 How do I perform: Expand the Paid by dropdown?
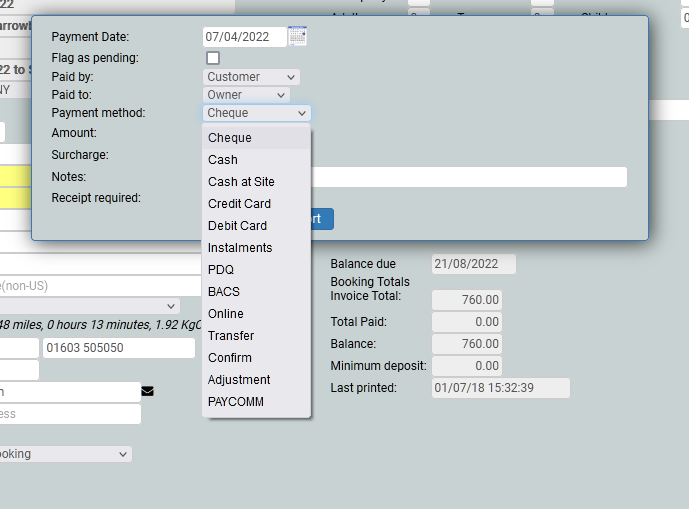(x=251, y=77)
